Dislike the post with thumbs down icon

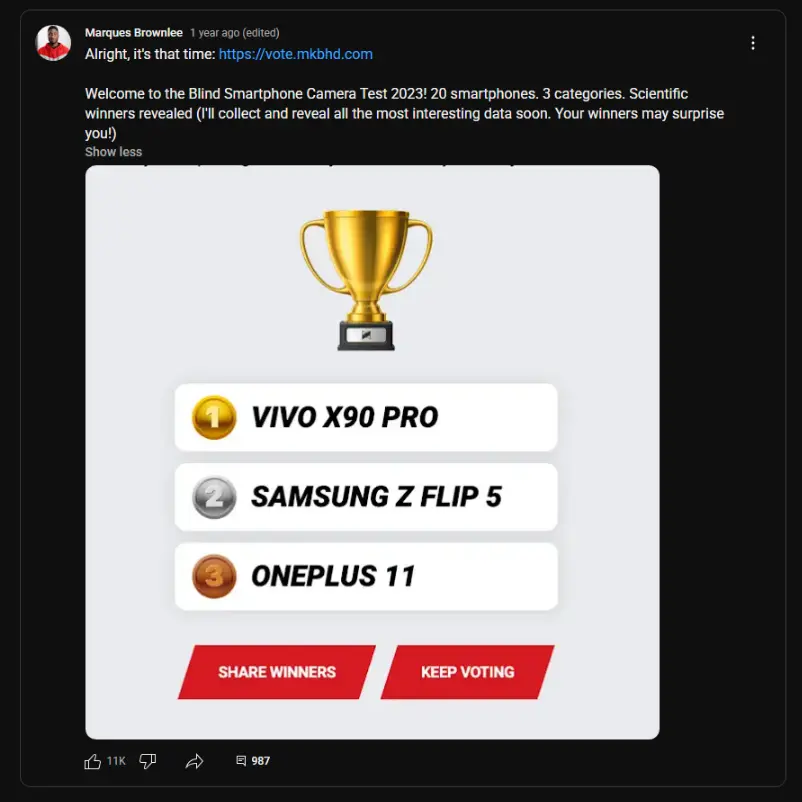[147, 761]
